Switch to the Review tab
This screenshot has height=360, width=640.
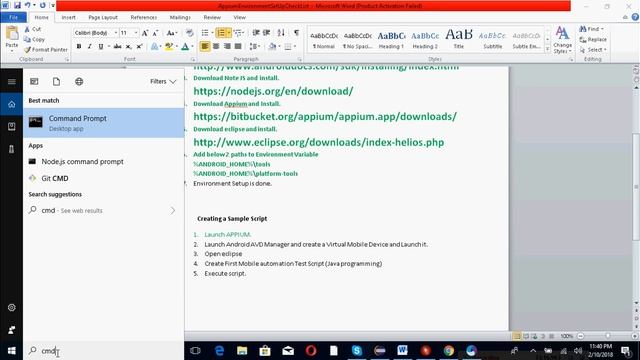pos(212,17)
